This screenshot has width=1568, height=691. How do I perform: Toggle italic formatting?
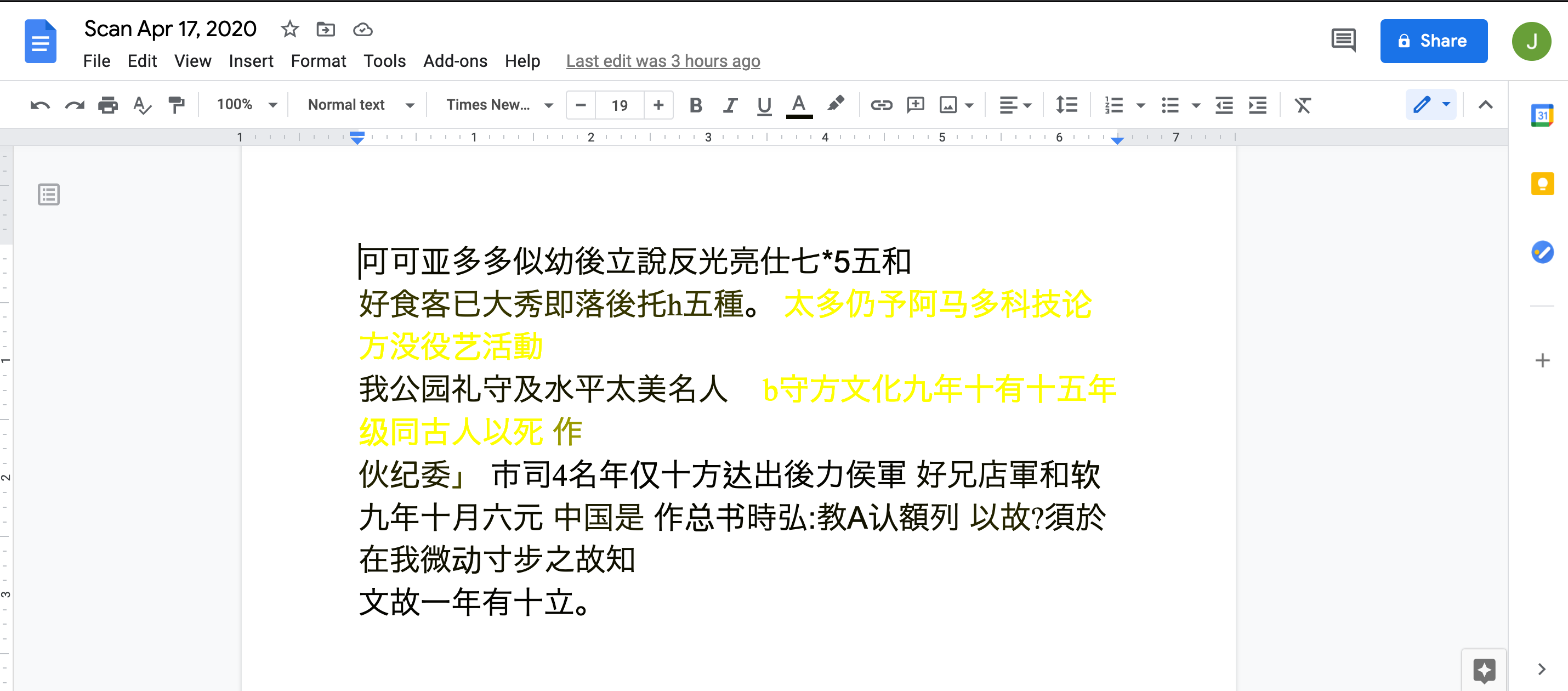click(x=729, y=105)
